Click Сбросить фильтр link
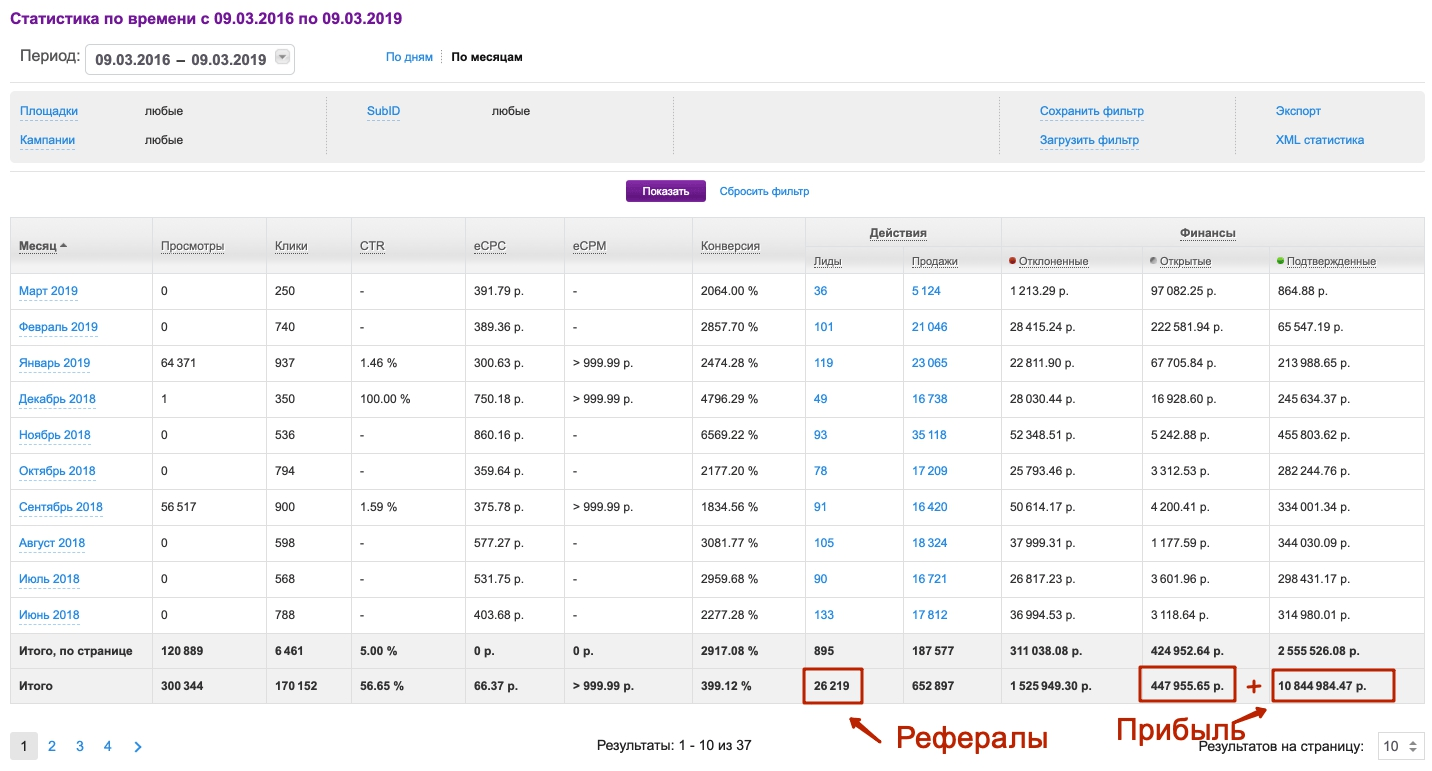Image resolution: width=1432 pixels, height=771 pixels. pyautogui.click(x=764, y=191)
